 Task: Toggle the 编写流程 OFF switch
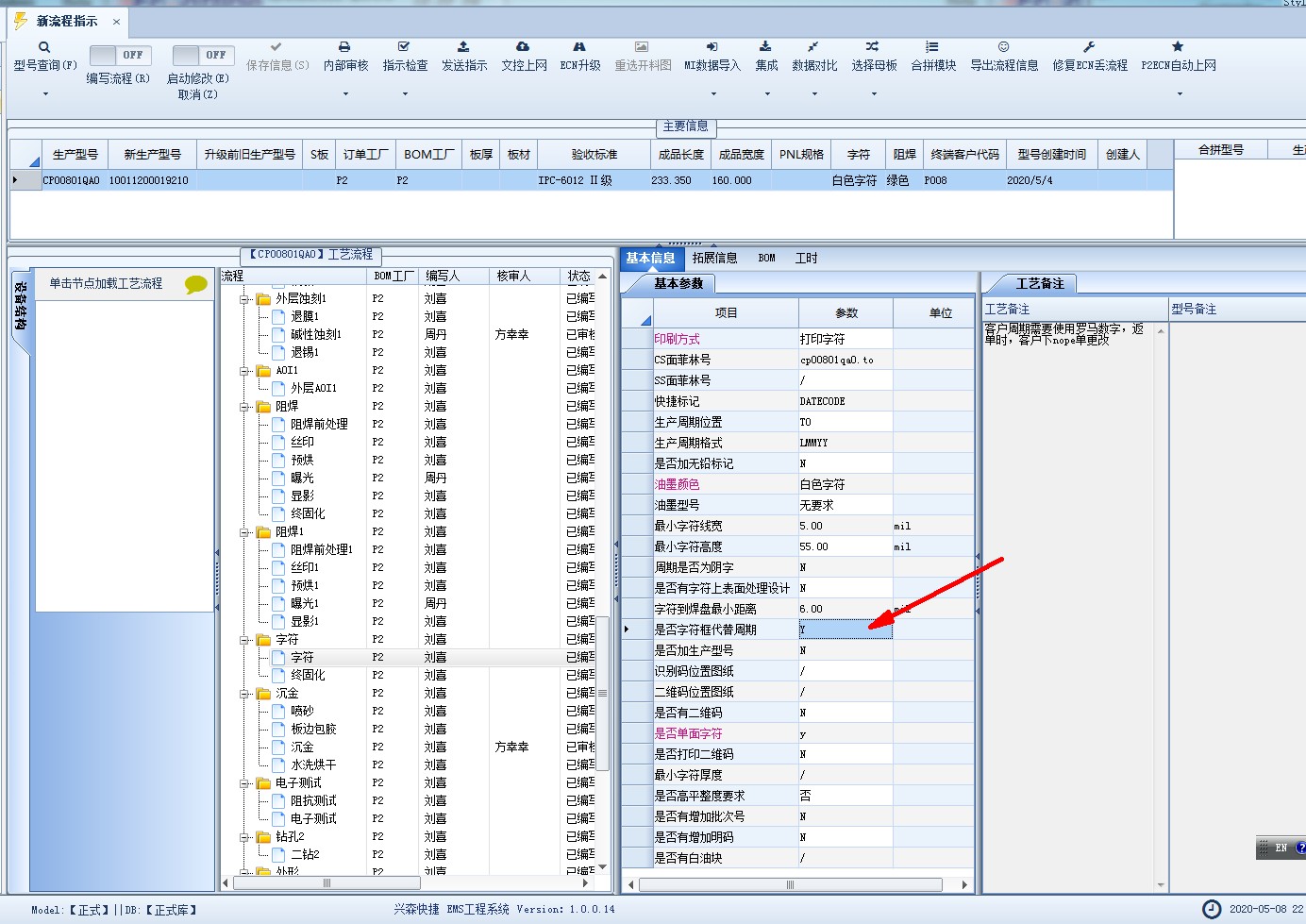click(120, 56)
